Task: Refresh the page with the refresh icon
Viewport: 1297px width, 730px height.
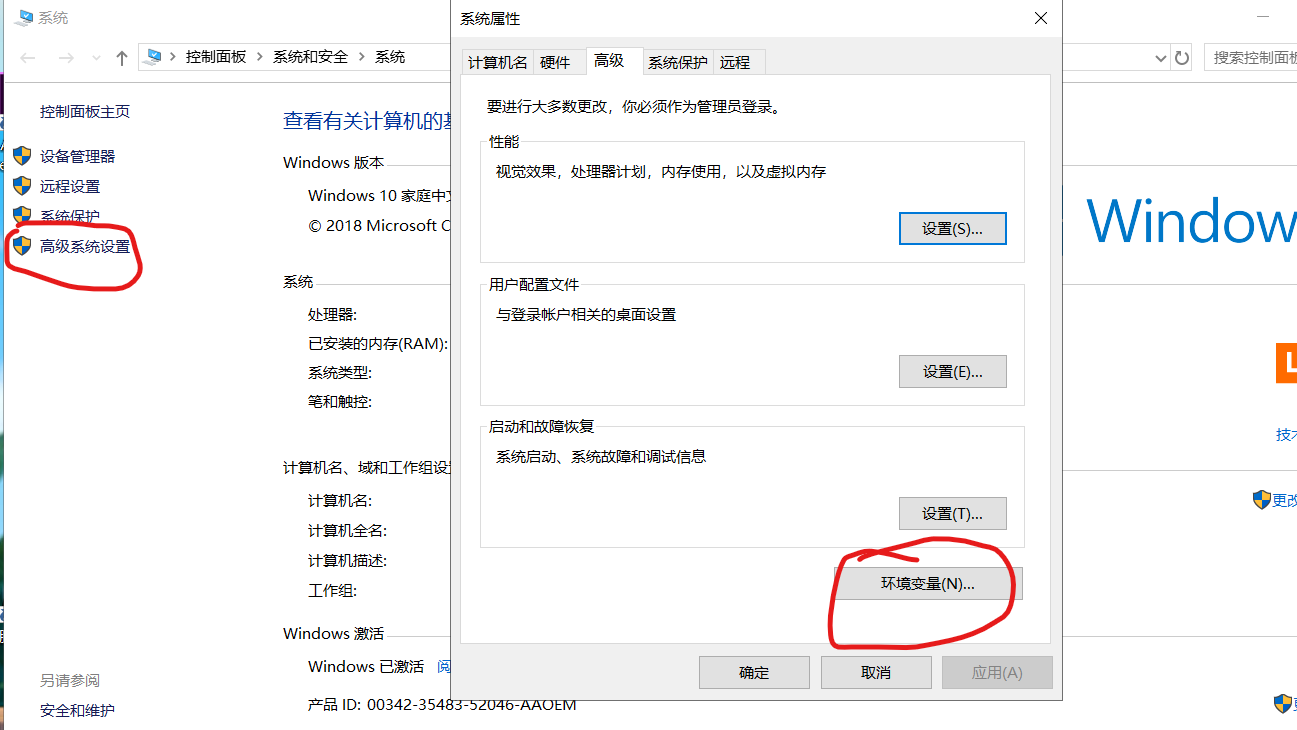Action: 1183,57
